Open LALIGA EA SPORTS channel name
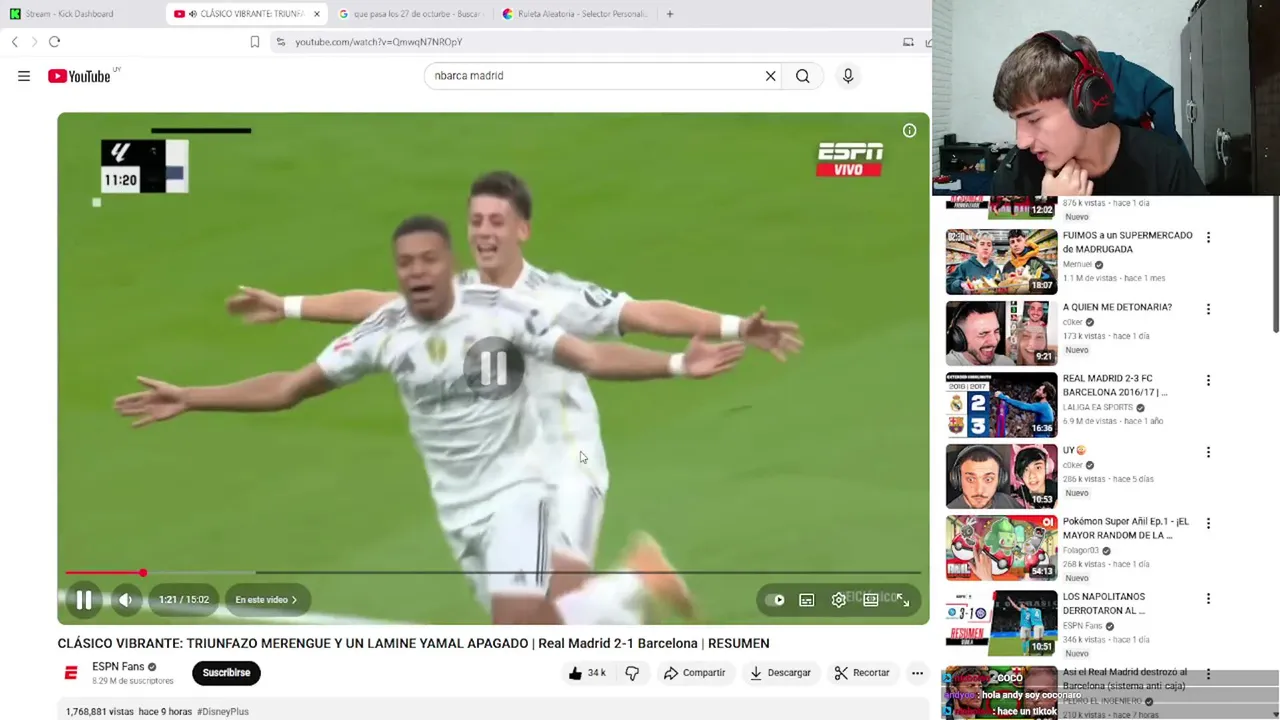The width and height of the screenshot is (1280, 720). pyautogui.click(x=1098, y=408)
